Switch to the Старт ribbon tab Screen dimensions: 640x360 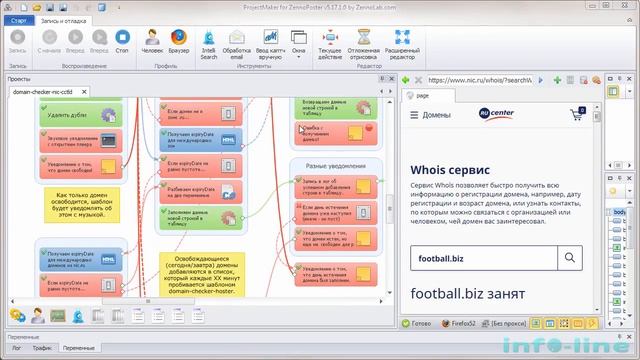pos(19,20)
